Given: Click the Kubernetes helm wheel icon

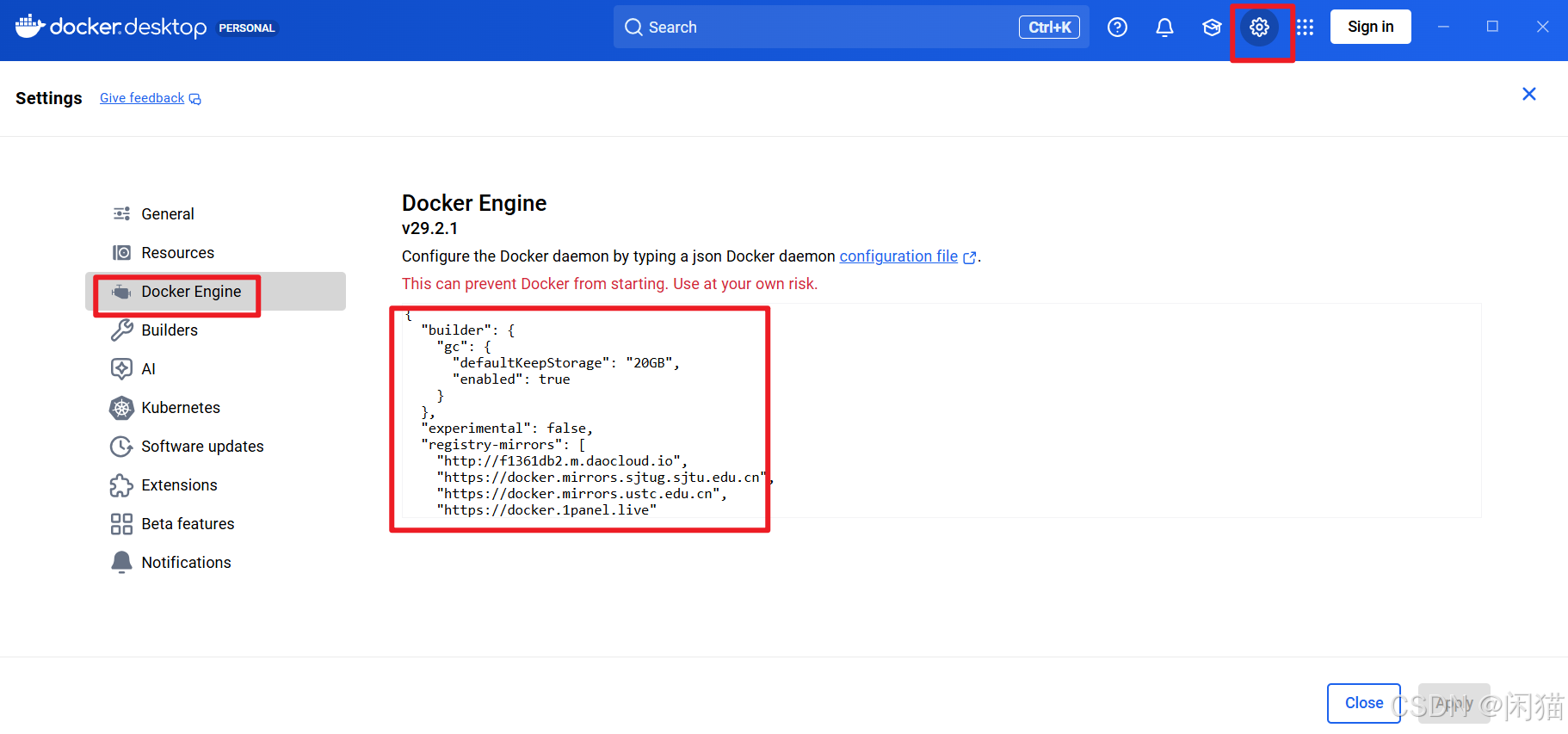Looking at the screenshot, I should point(121,408).
